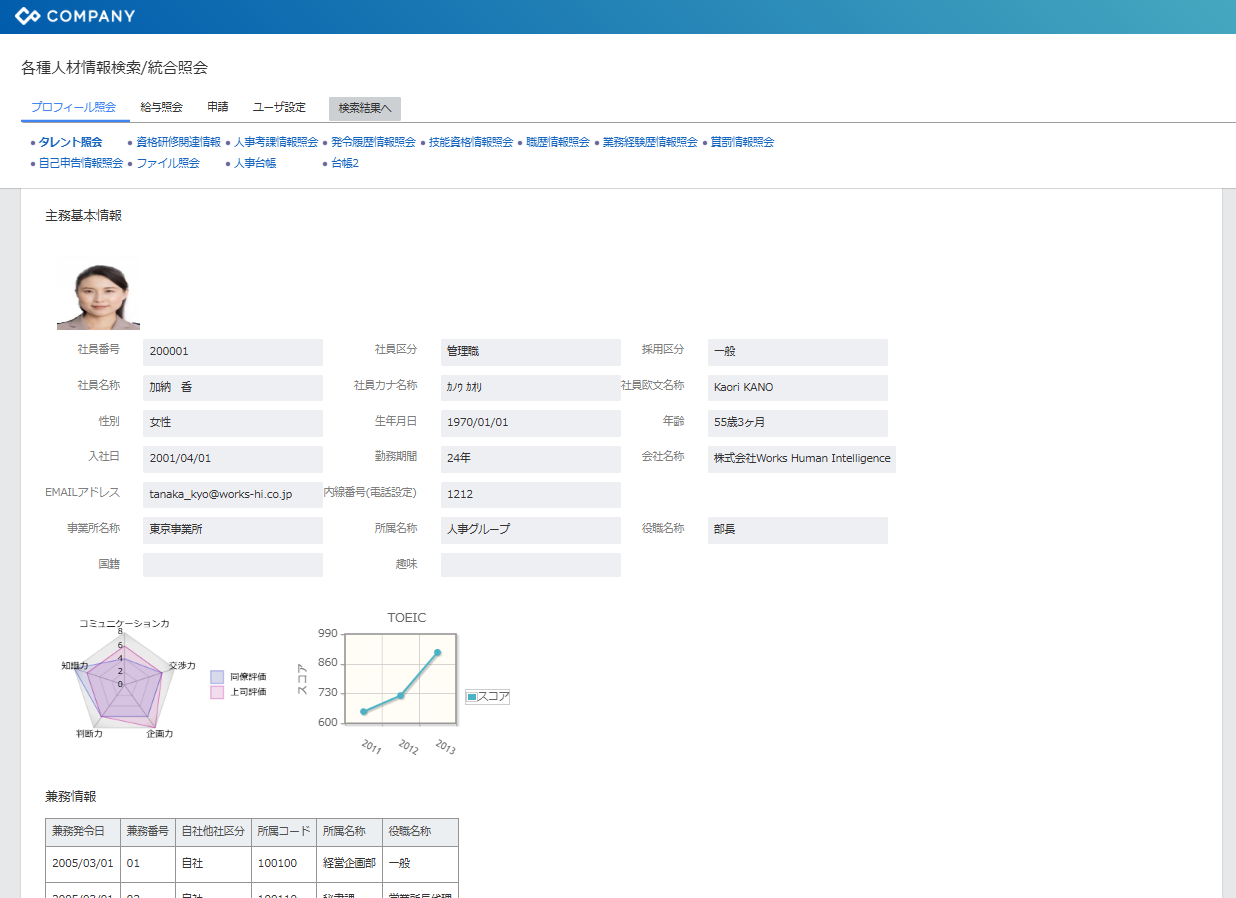Go to the プロフィール照会 tab
The height and width of the screenshot is (898, 1236).
click(73, 107)
